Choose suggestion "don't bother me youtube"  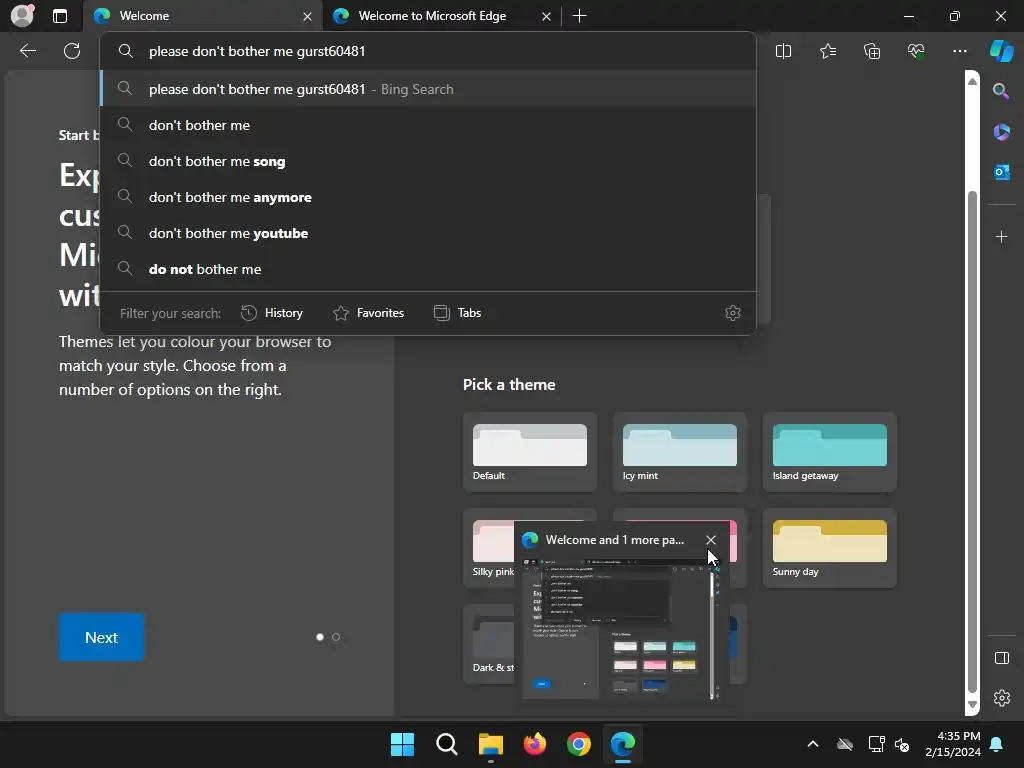pos(428,232)
